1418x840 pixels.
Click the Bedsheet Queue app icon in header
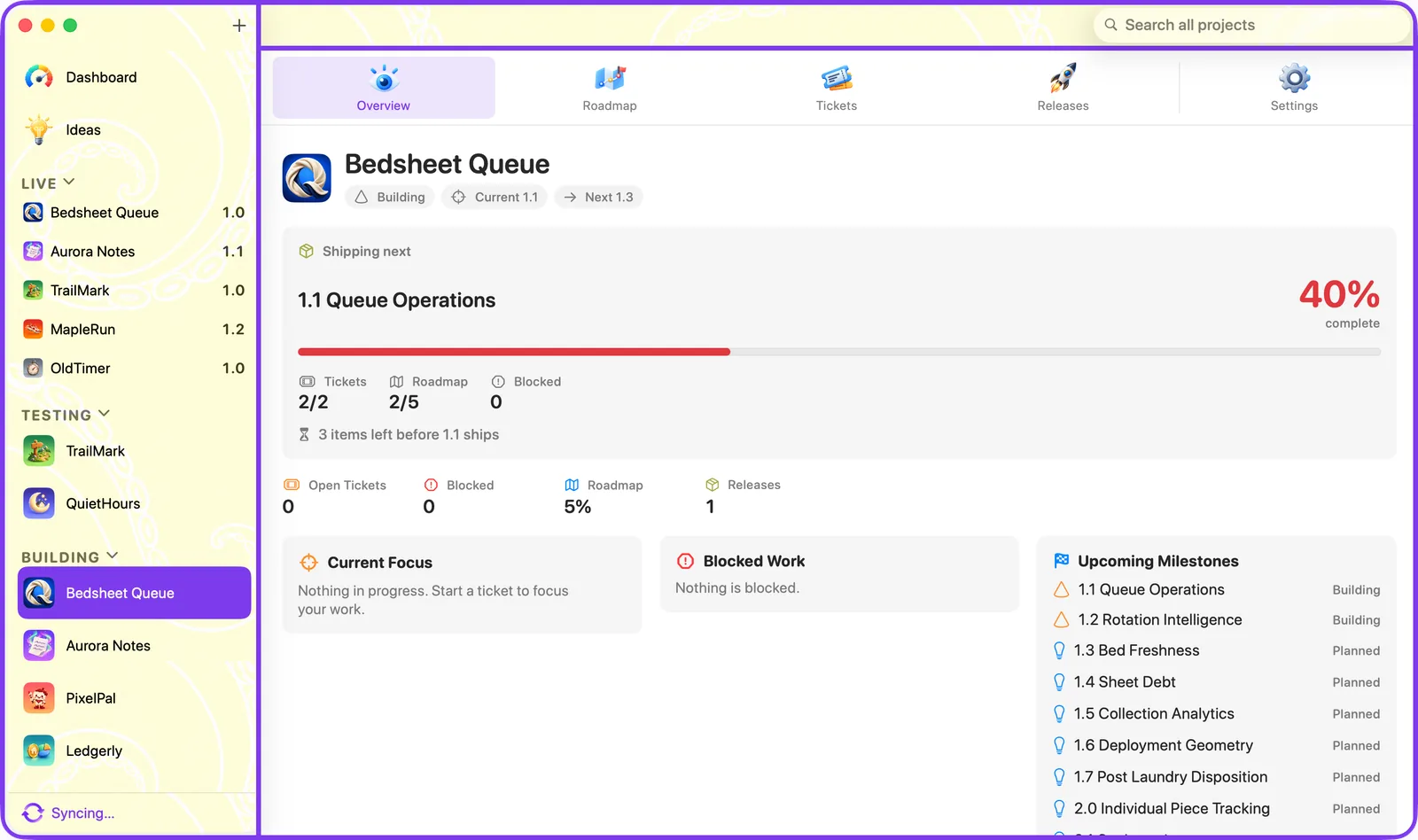(x=307, y=178)
